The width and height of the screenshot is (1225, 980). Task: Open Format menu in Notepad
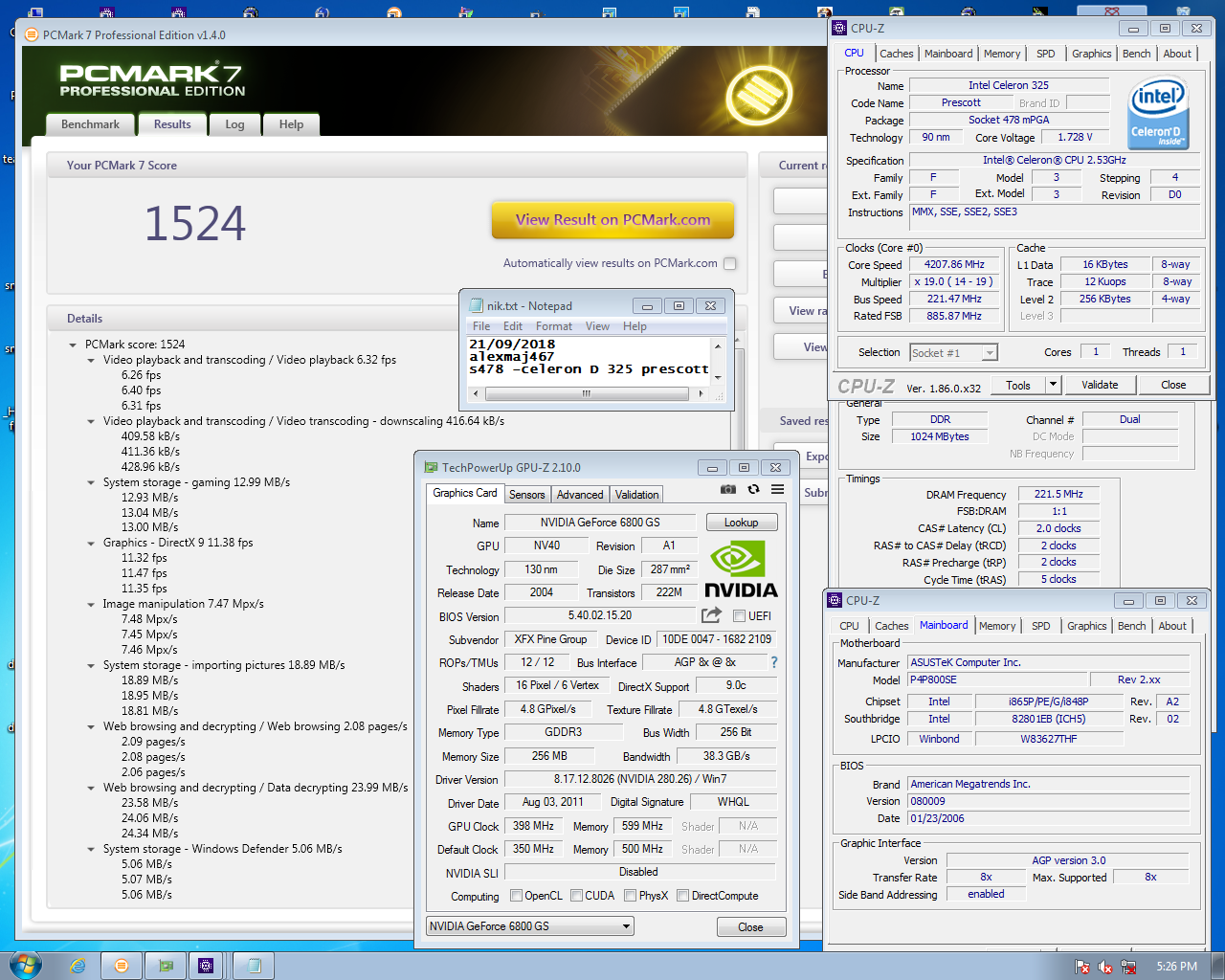pos(553,326)
